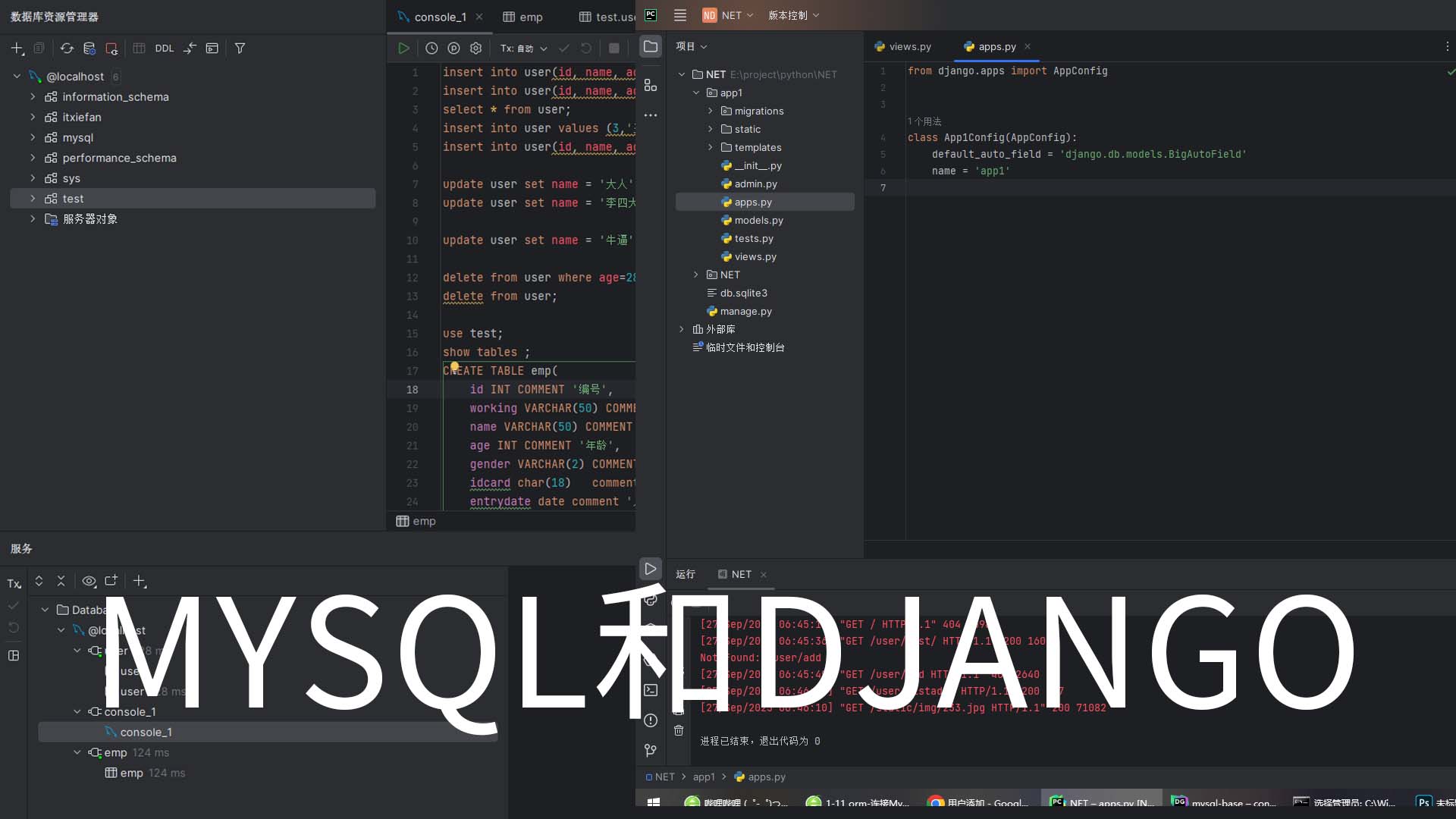1456x819 pixels.
Task: Expand the templates folder
Action: point(711,148)
